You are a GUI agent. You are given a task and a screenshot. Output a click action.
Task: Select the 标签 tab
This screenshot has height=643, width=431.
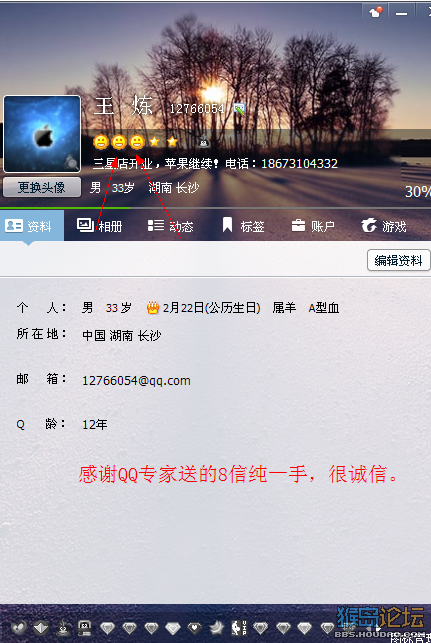(x=243, y=226)
